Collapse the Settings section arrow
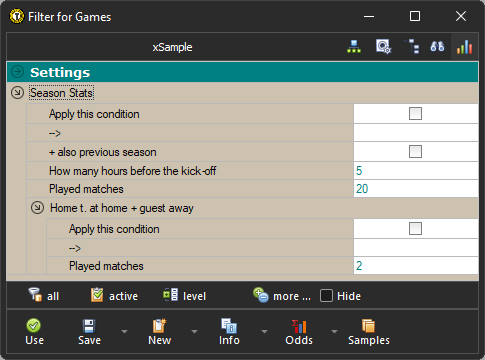This screenshot has height=360, width=485. click(x=17, y=72)
